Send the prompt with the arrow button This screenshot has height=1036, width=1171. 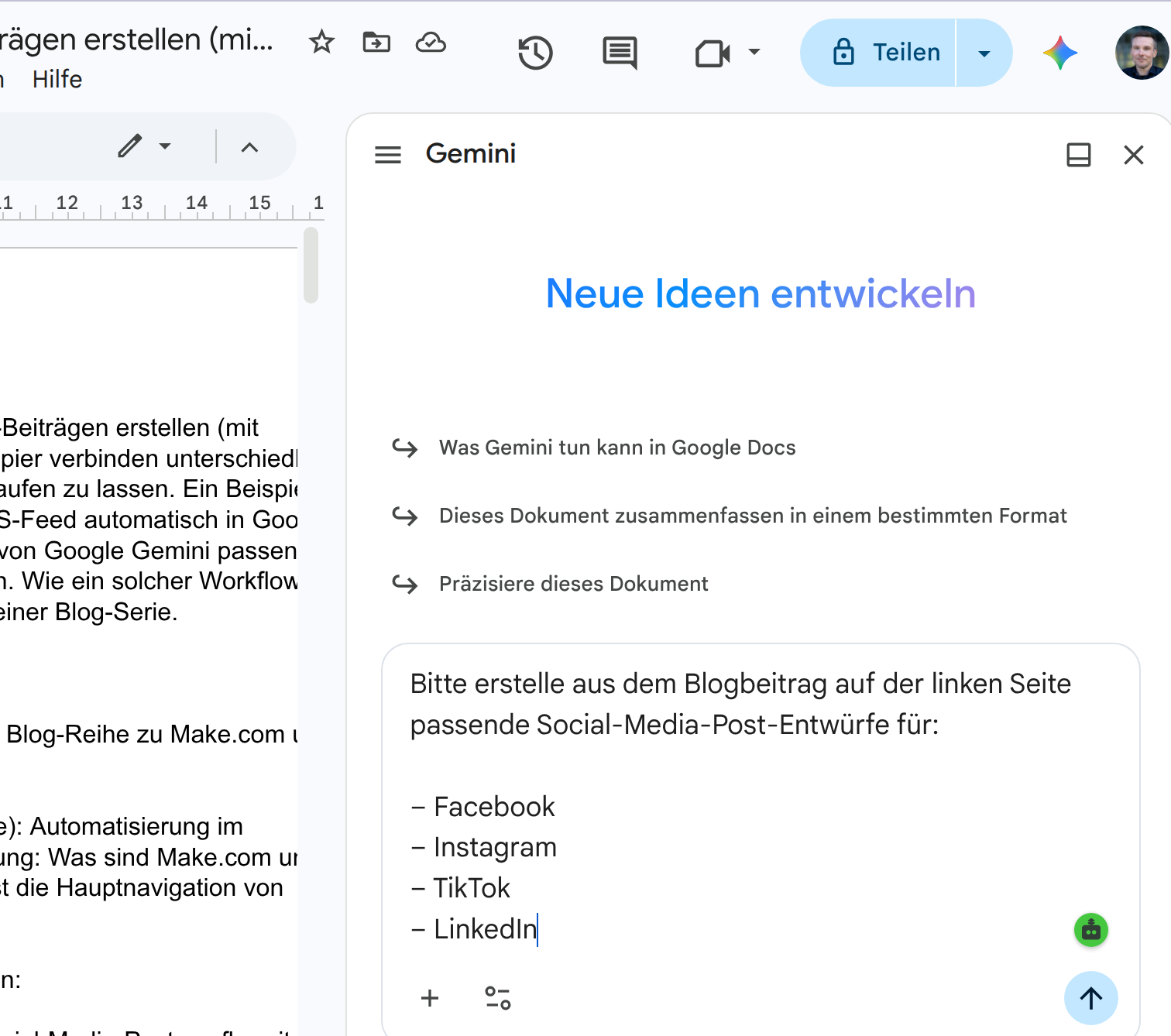1091,998
